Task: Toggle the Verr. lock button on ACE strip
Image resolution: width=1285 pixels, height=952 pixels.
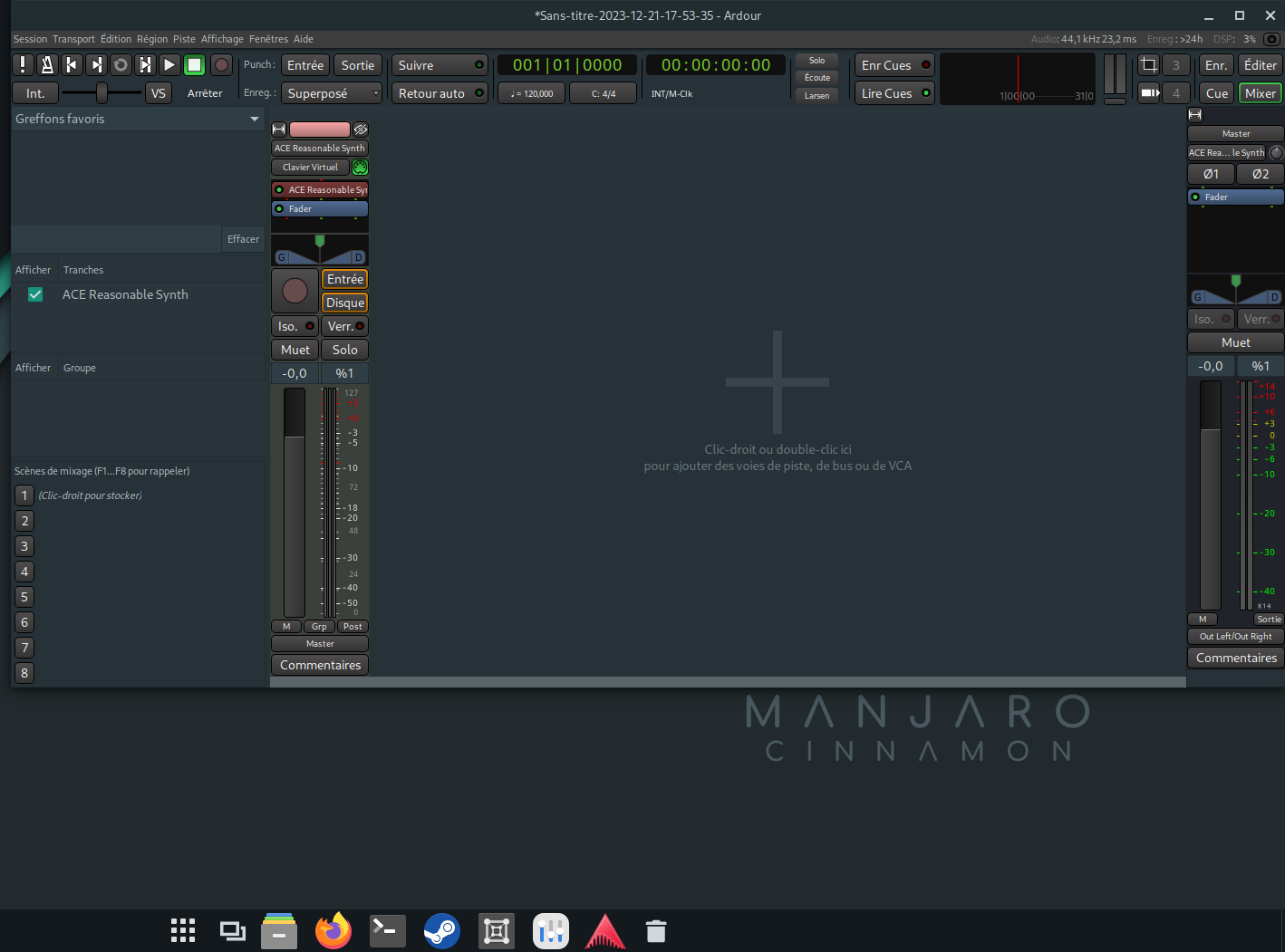Action: [x=344, y=326]
